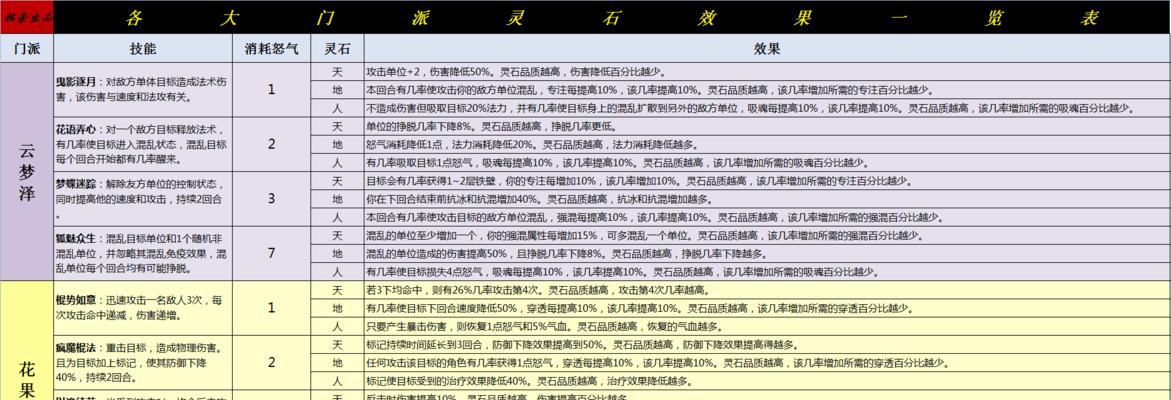Select effect 怒气消耗降低1点，法力消耗降低20%
The image size is (1171, 400).
click(767, 144)
